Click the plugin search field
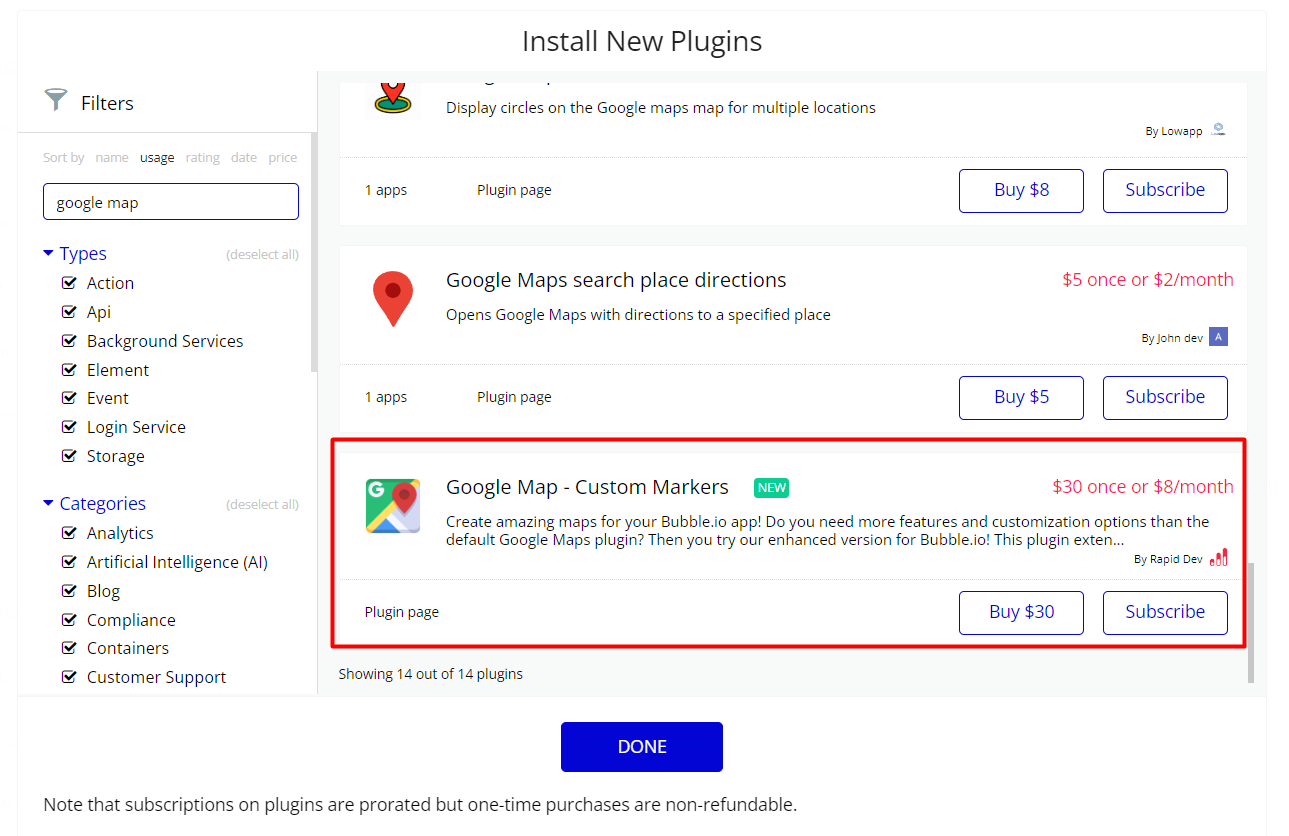Screen dimensions: 1289x836 tap(171, 202)
